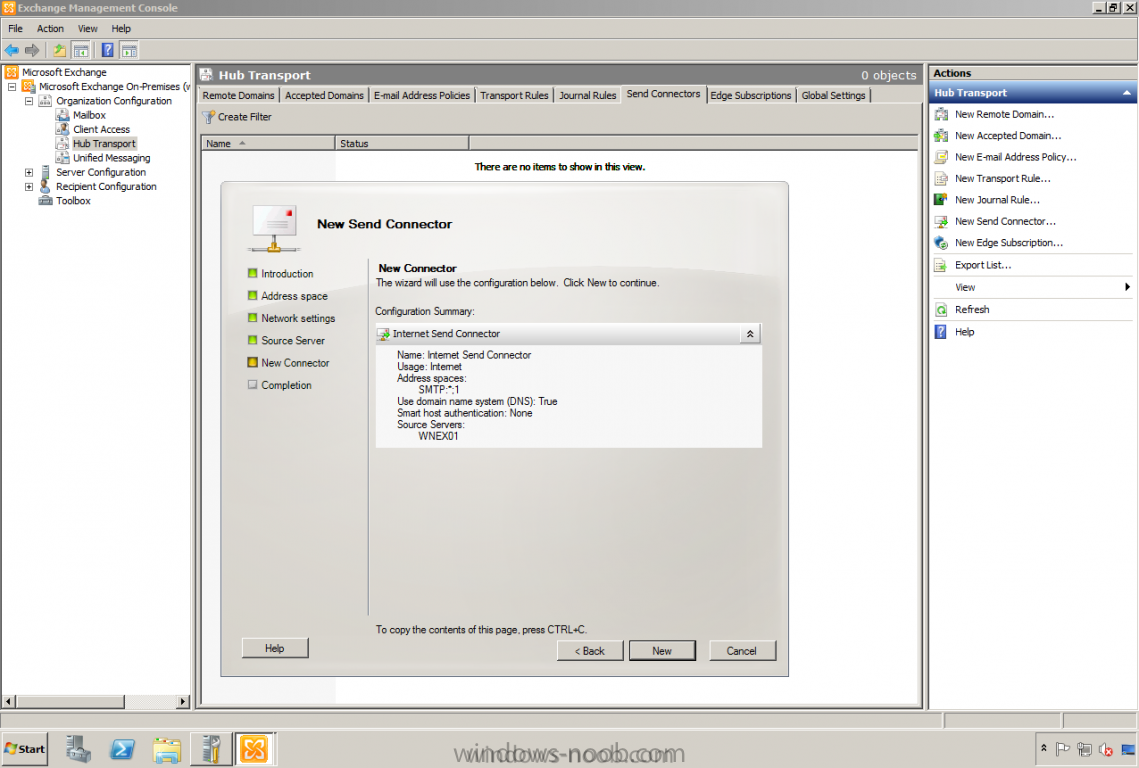Image resolution: width=1139 pixels, height=768 pixels.
Task: Click the Back navigation arrow in toolbar
Action: tap(12, 50)
